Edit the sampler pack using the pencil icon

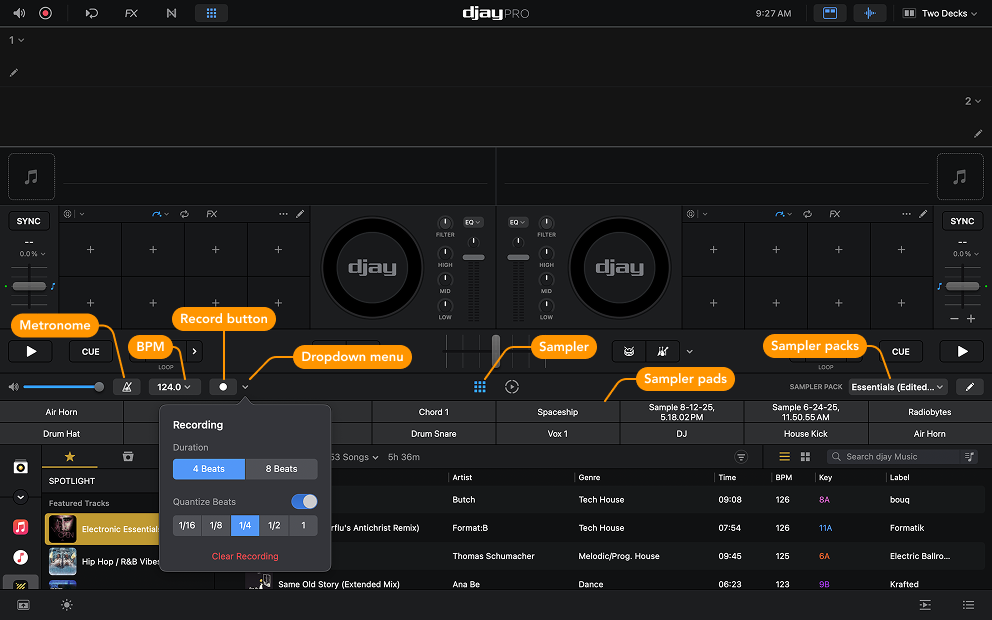(968, 386)
